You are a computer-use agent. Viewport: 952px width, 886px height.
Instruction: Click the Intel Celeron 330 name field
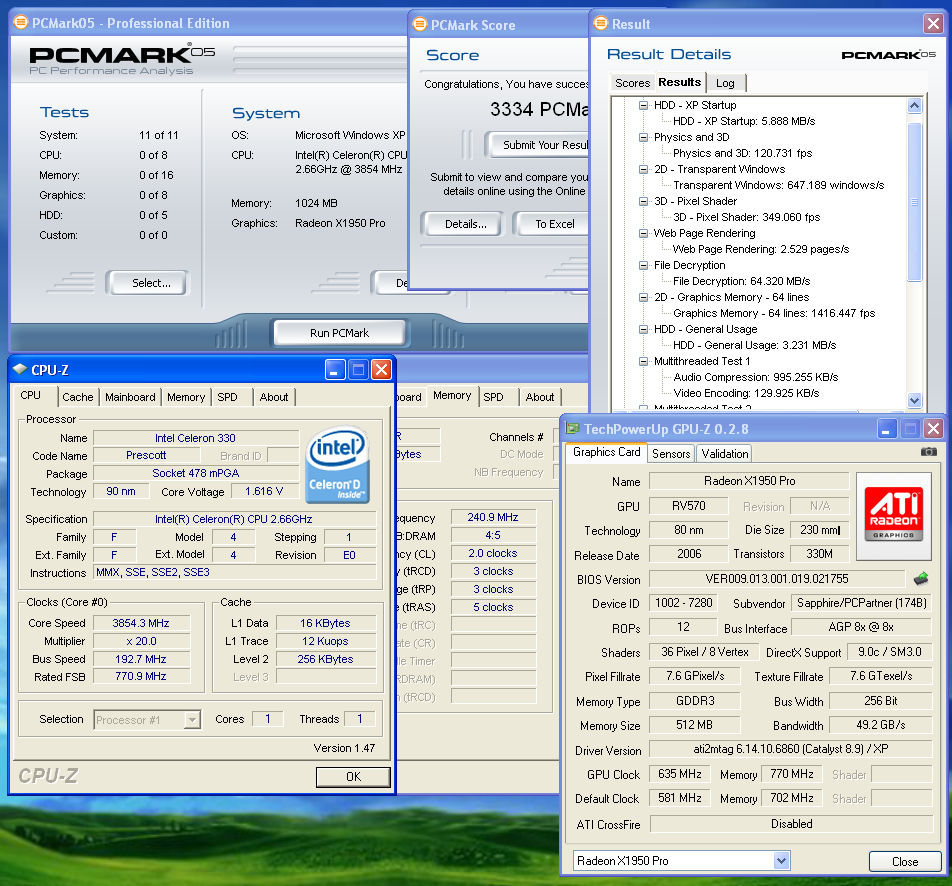pyautogui.click(x=196, y=438)
